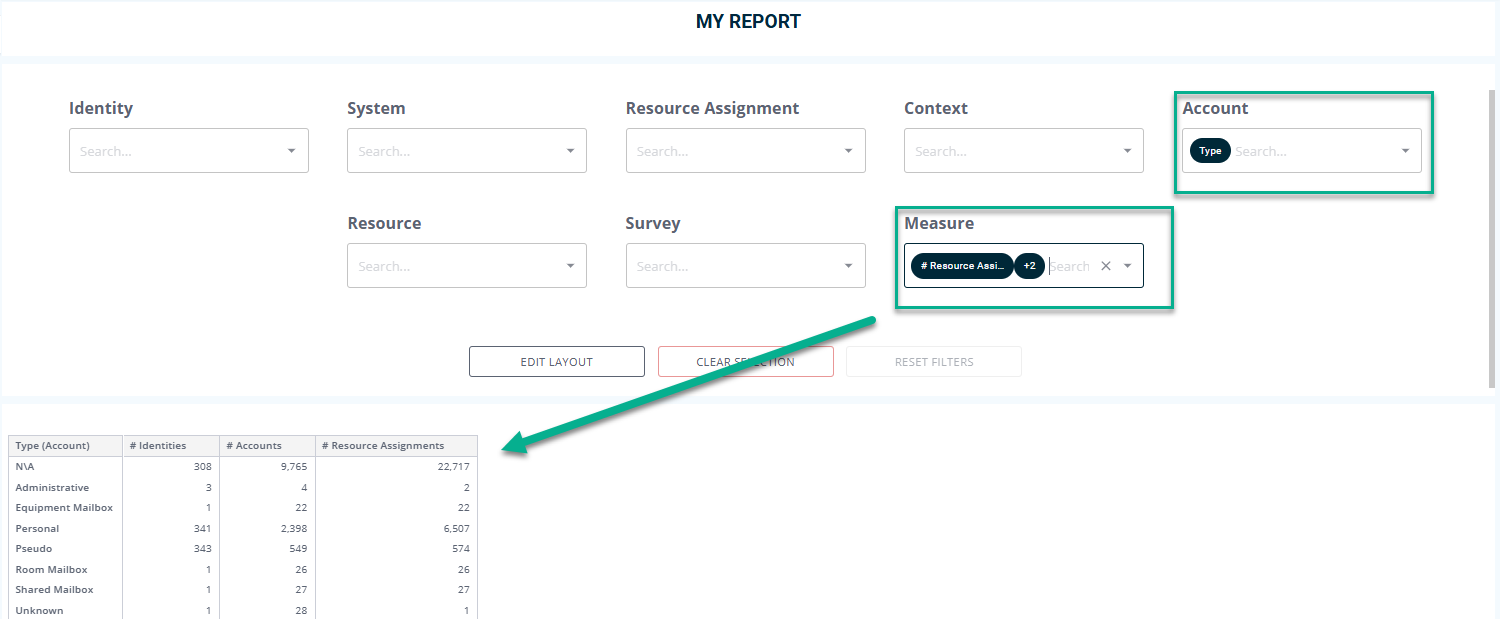The image size is (1500, 619).
Task: Click the EDIT LAYOUT button
Action: tap(556, 361)
